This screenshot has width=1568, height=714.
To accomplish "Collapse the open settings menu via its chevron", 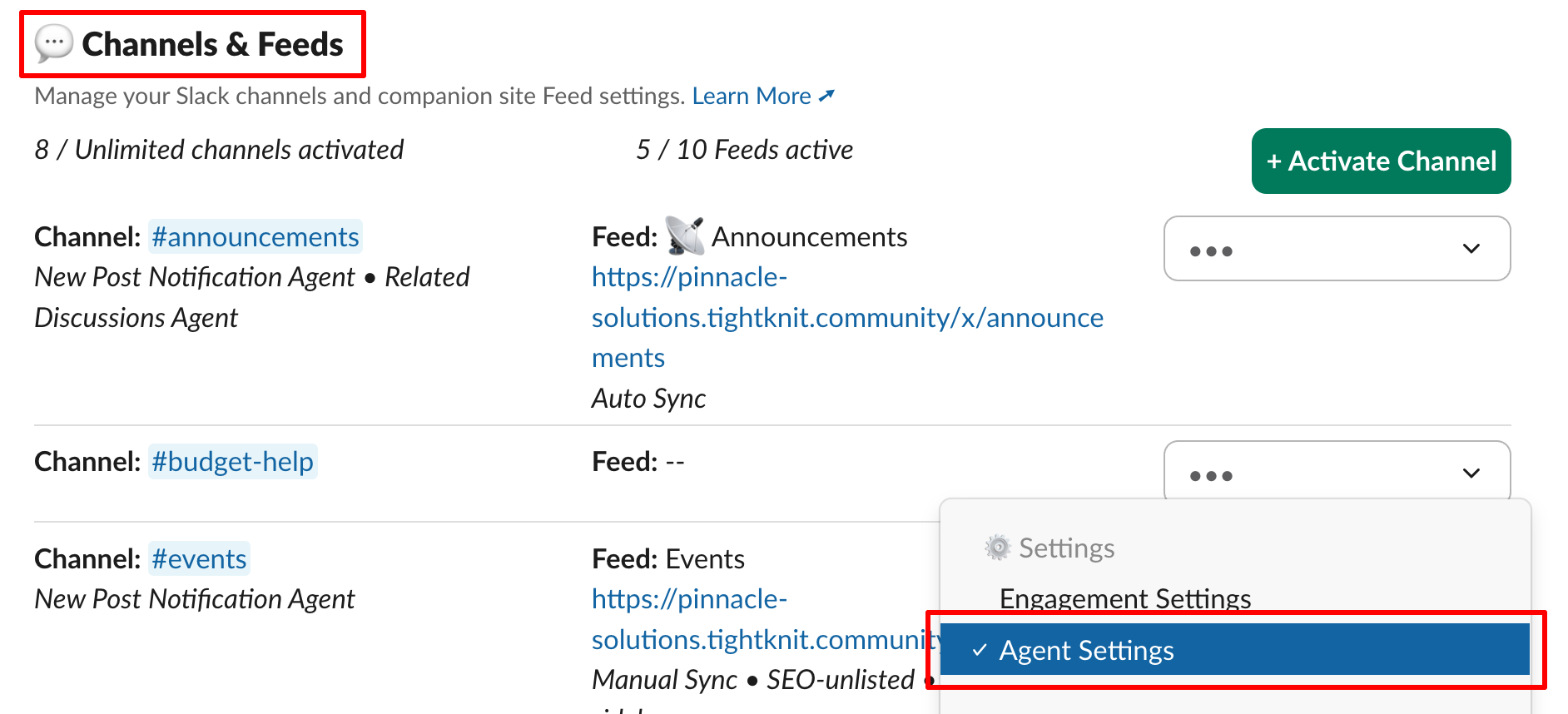I will (x=1471, y=474).
